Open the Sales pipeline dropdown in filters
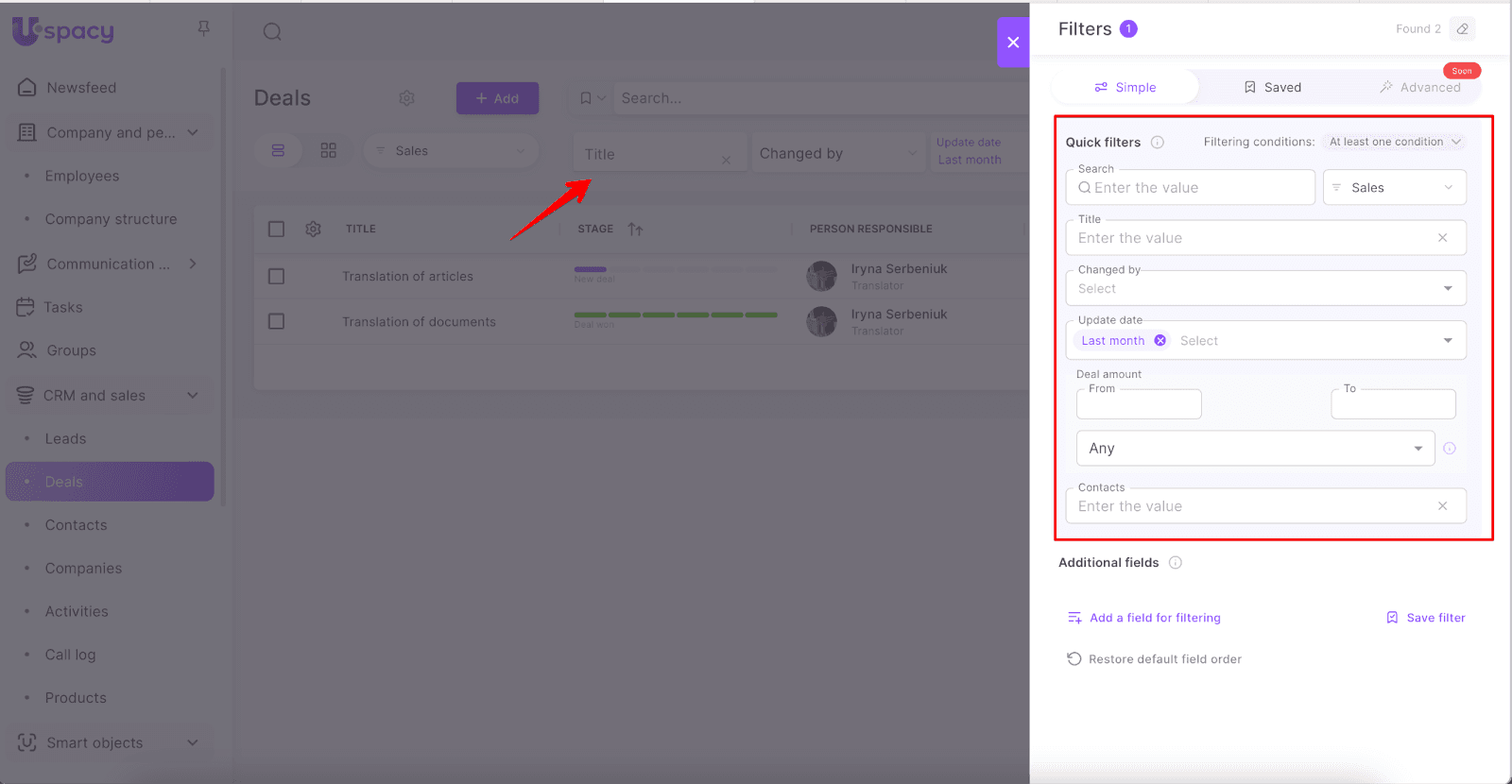The height and width of the screenshot is (784, 1512). click(x=1394, y=188)
